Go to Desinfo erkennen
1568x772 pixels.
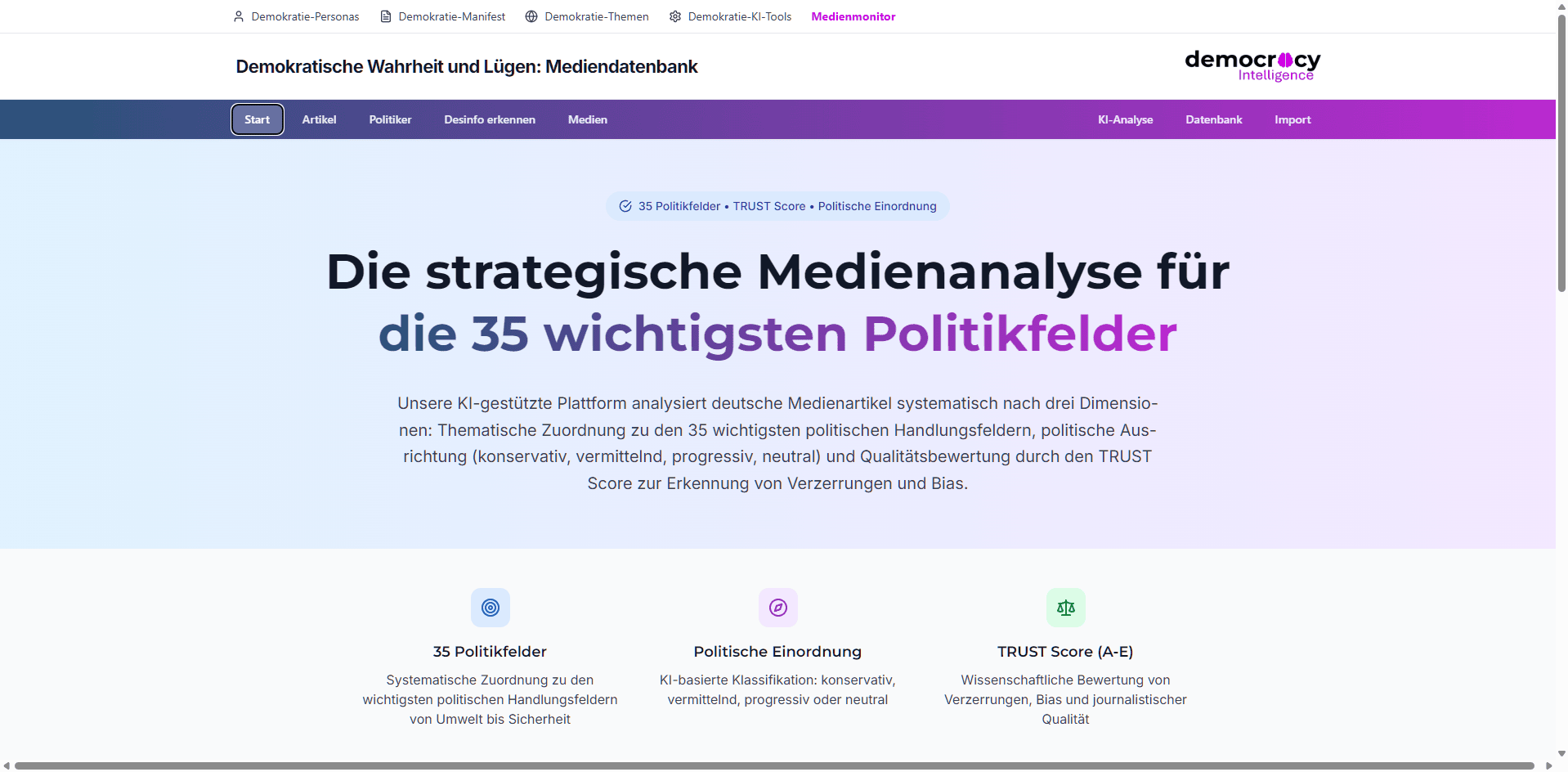490,119
